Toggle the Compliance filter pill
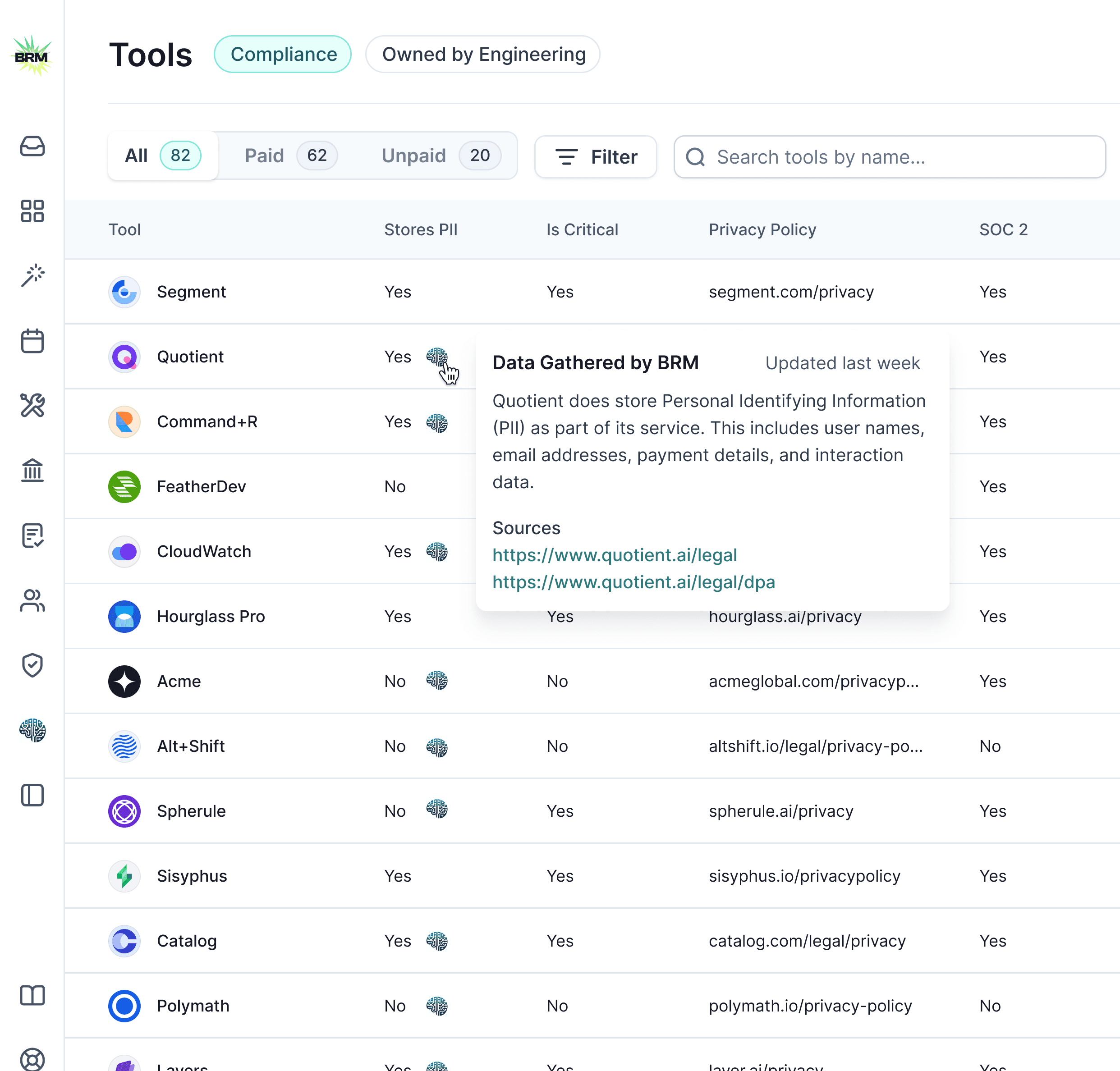This screenshot has width=1120, height=1071. click(x=283, y=54)
